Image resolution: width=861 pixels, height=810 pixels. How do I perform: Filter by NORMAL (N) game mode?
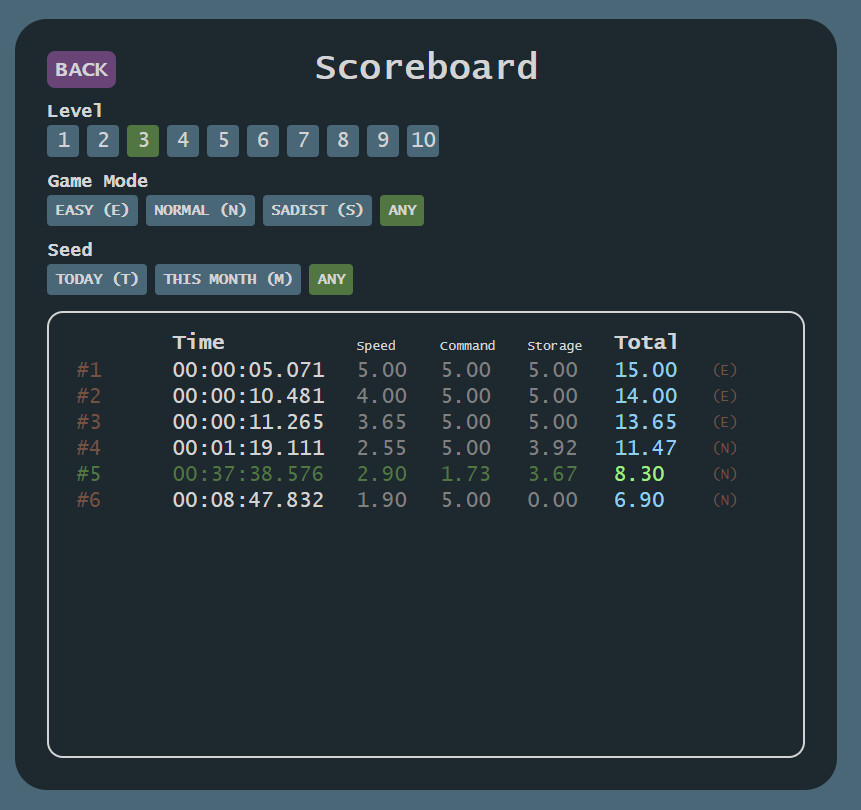pos(200,210)
